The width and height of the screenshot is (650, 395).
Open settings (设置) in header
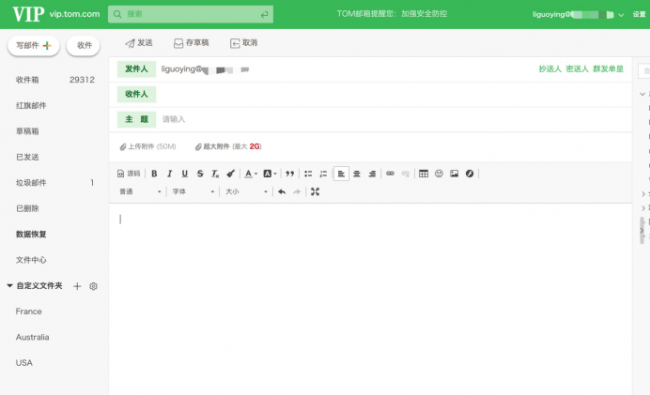639,14
